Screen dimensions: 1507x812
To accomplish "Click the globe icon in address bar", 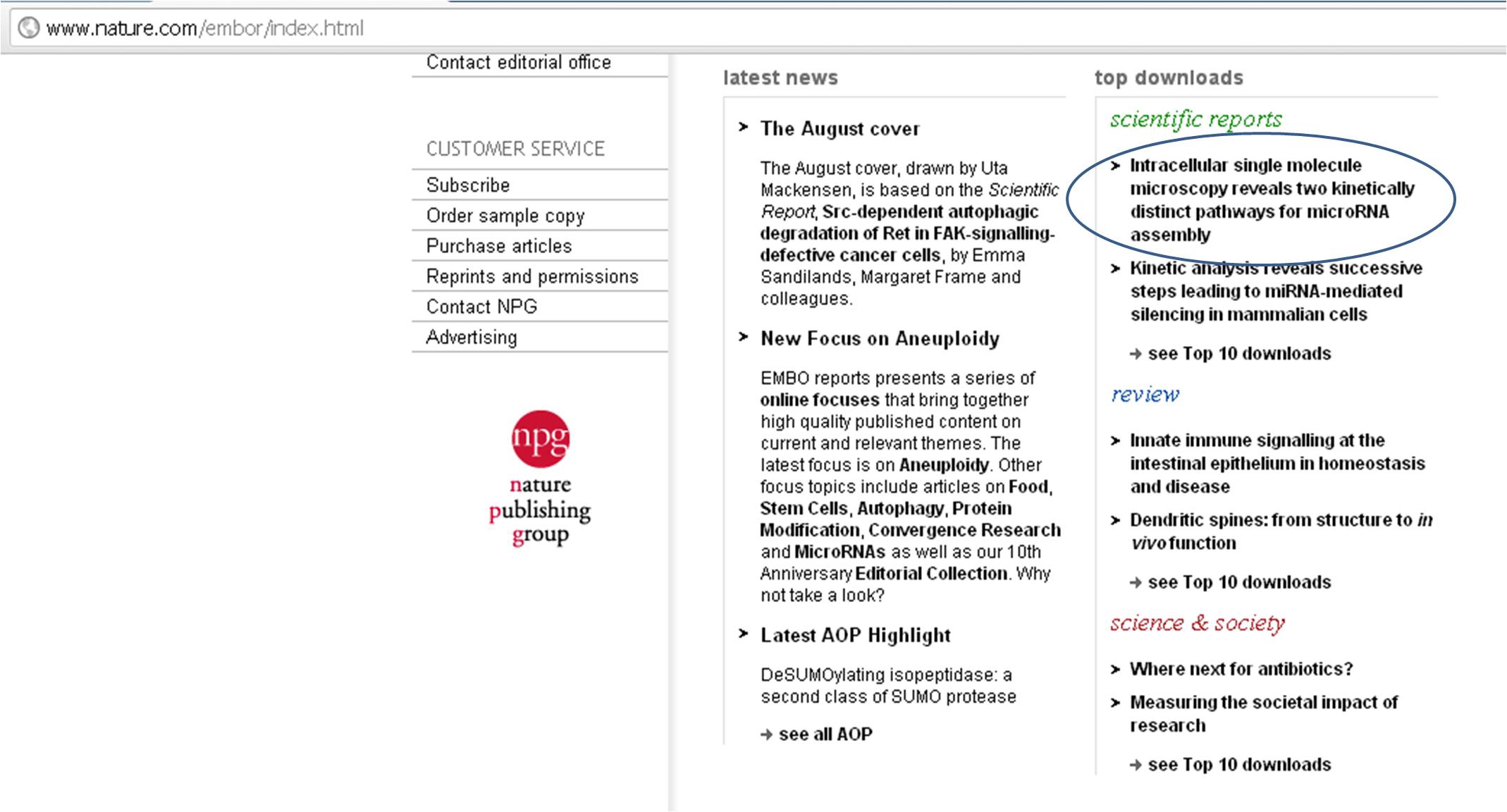I will click(x=28, y=28).
